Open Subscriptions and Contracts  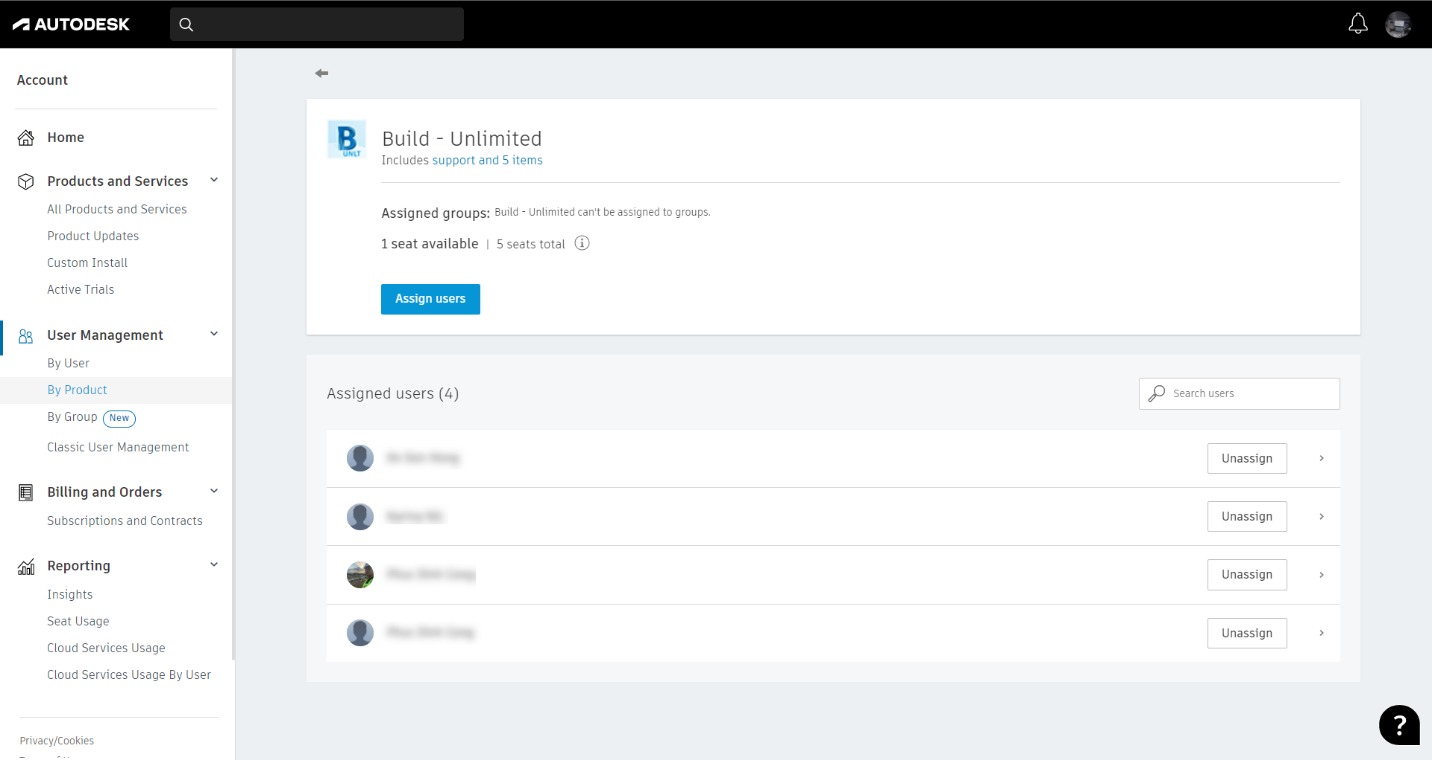point(125,521)
